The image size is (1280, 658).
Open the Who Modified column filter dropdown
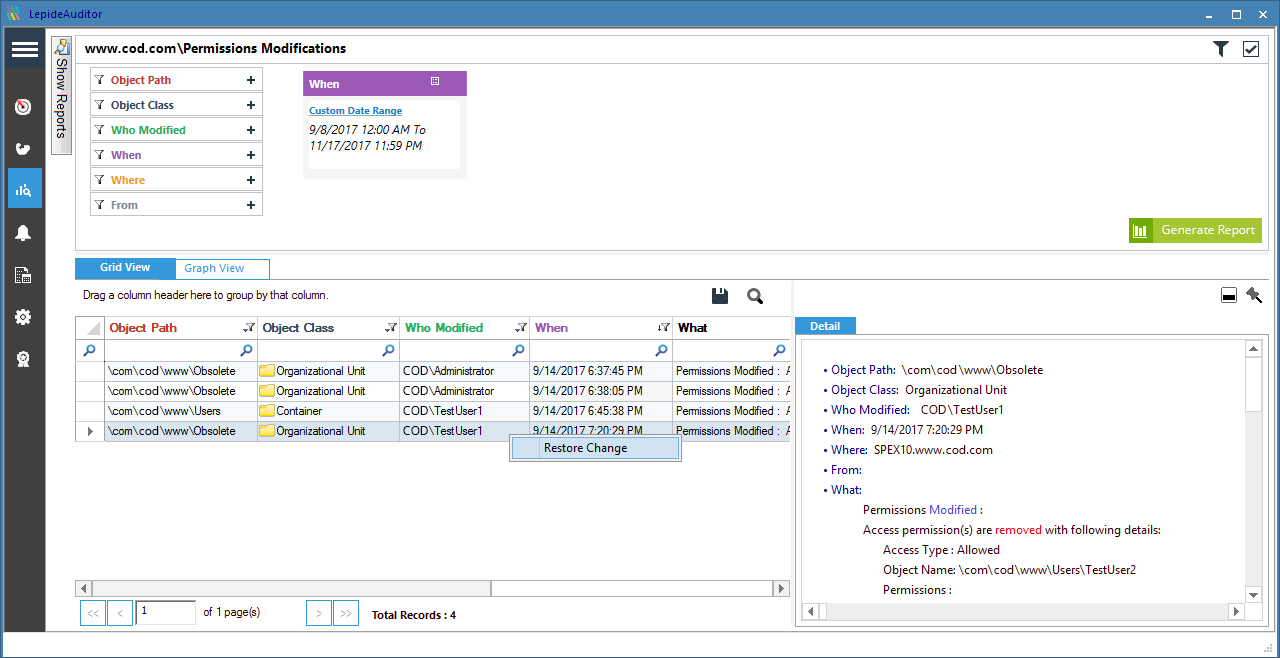520,328
